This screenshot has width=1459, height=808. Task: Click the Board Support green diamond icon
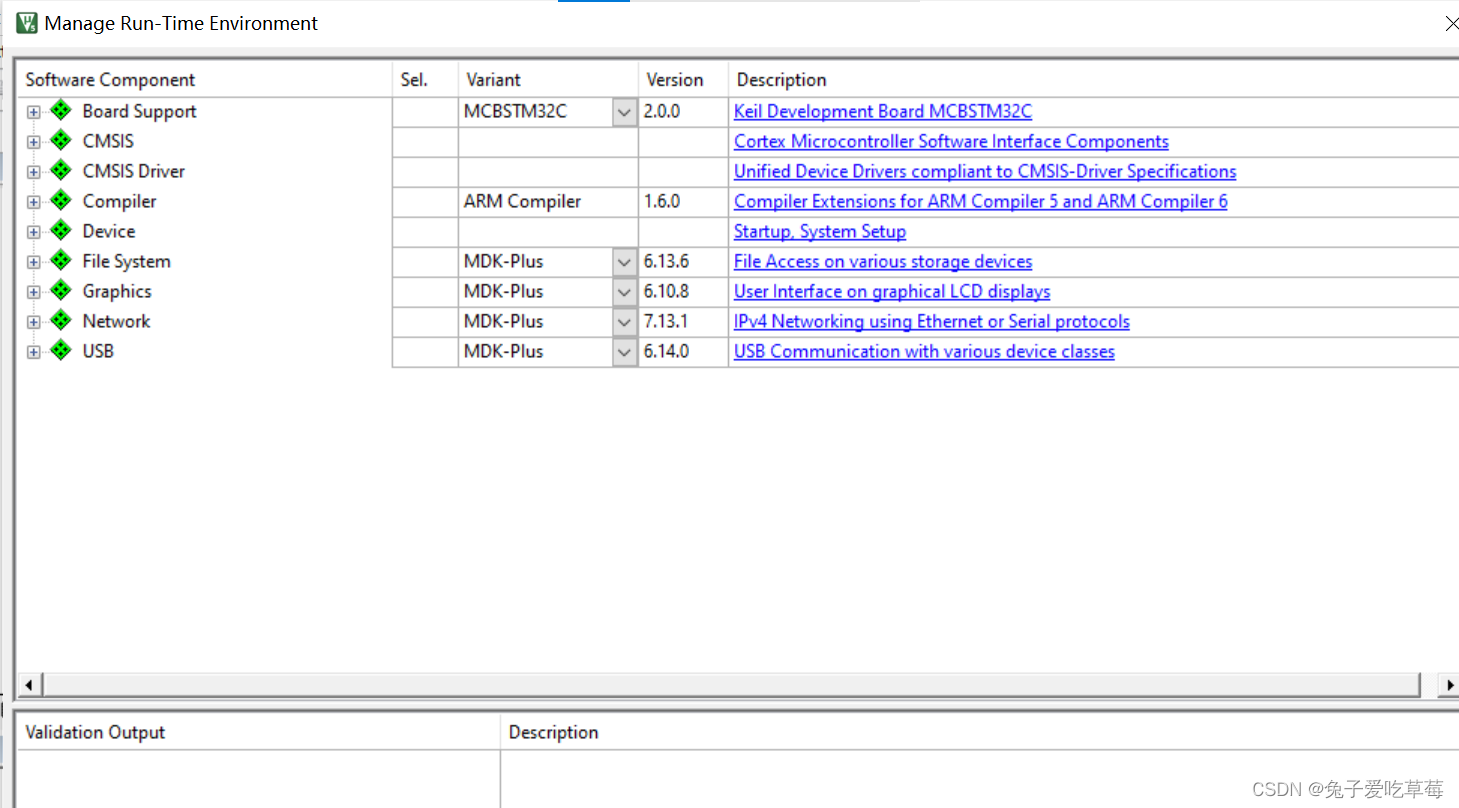[61, 110]
